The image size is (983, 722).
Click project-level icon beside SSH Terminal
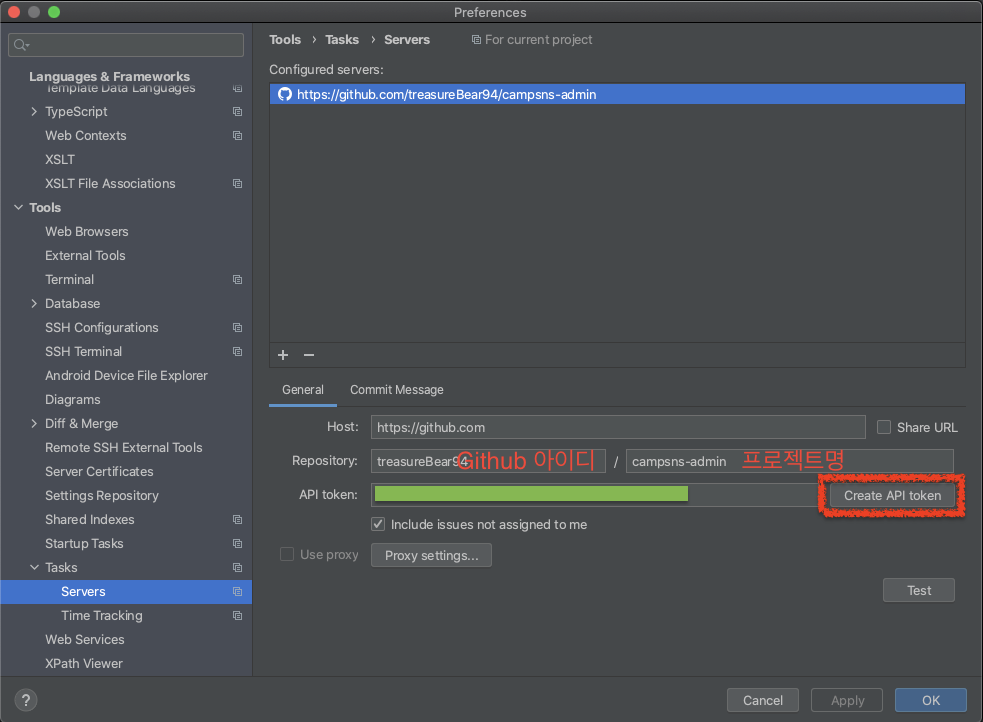click(238, 352)
